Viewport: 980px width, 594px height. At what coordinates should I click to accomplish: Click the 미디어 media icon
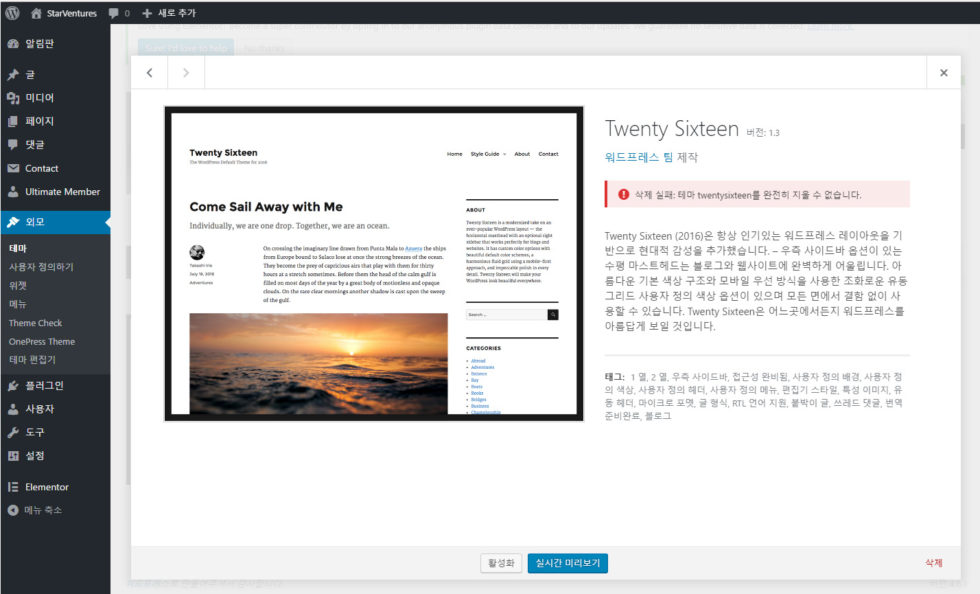[13, 98]
